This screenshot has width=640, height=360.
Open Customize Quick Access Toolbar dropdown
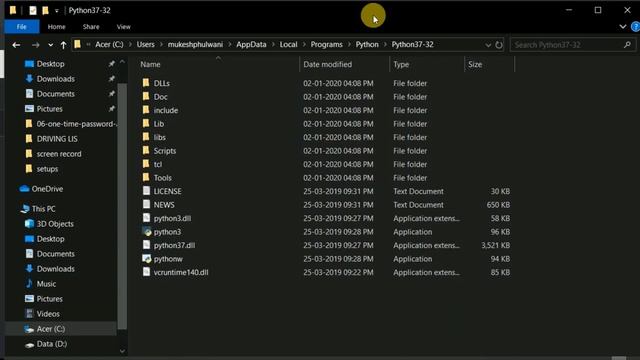[57, 11]
